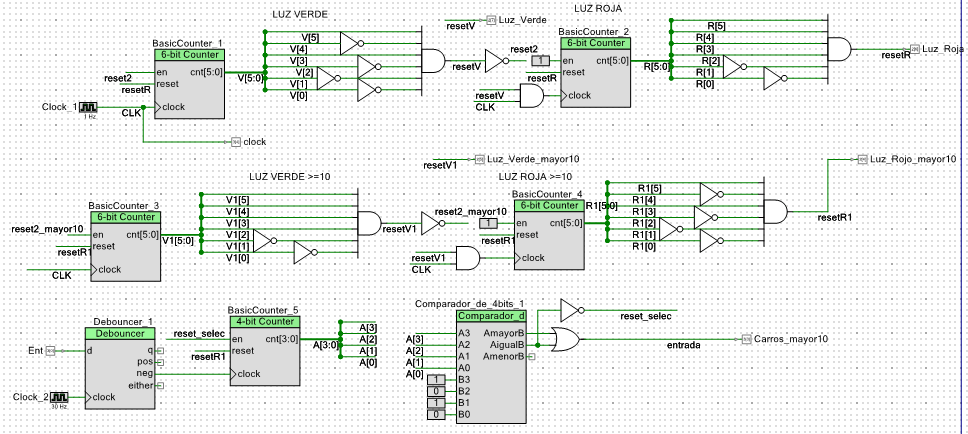Select the Luz_Rojo_mayor10 output pin
The height and width of the screenshot is (434, 968).
tap(862, 159)
